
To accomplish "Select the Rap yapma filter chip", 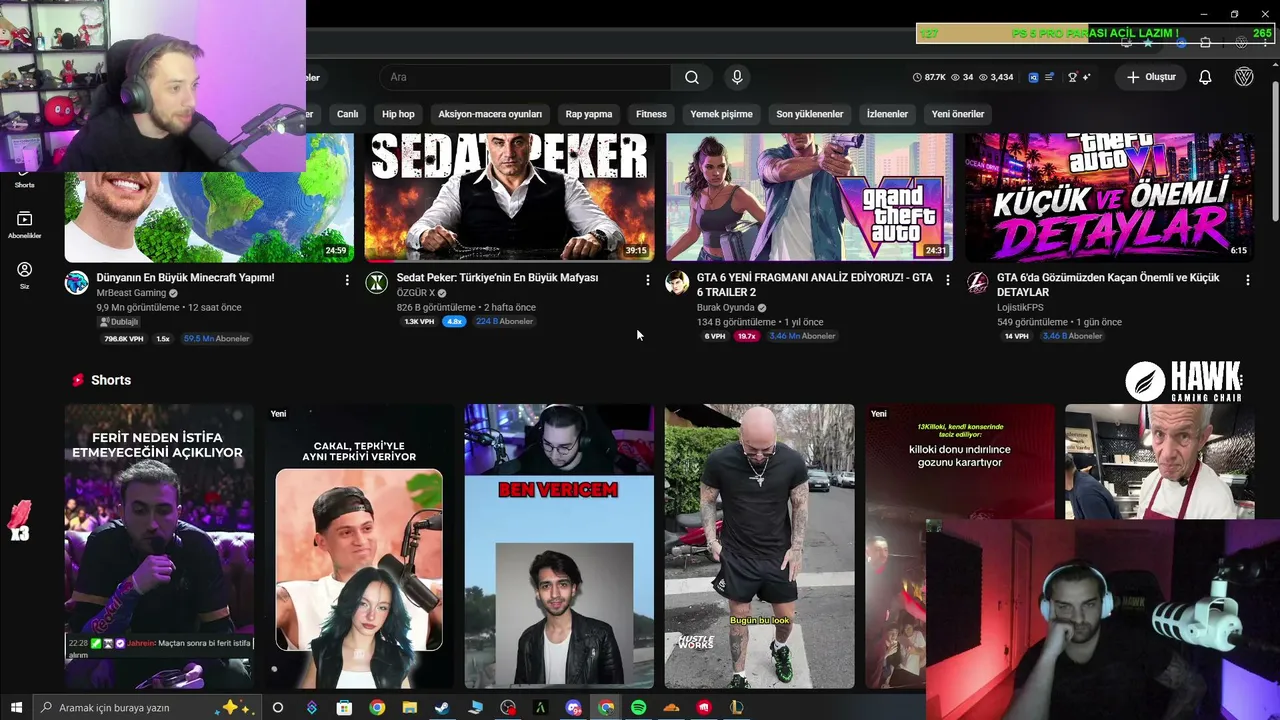I will tap(589, 114).
